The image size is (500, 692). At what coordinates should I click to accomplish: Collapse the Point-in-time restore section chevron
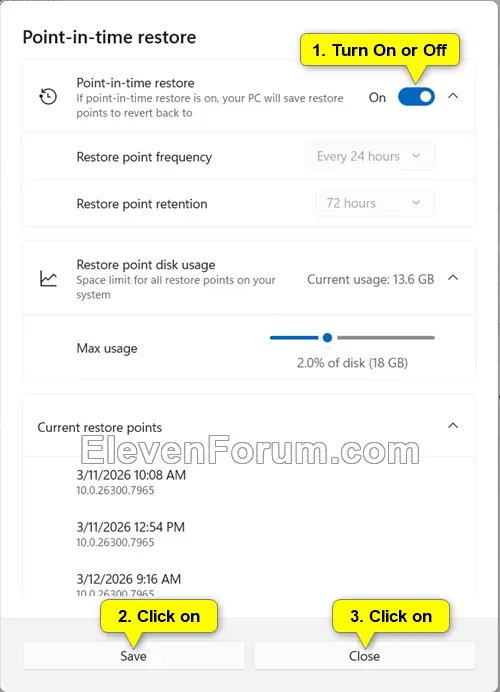pyautogui.click(x=453, y=96)
